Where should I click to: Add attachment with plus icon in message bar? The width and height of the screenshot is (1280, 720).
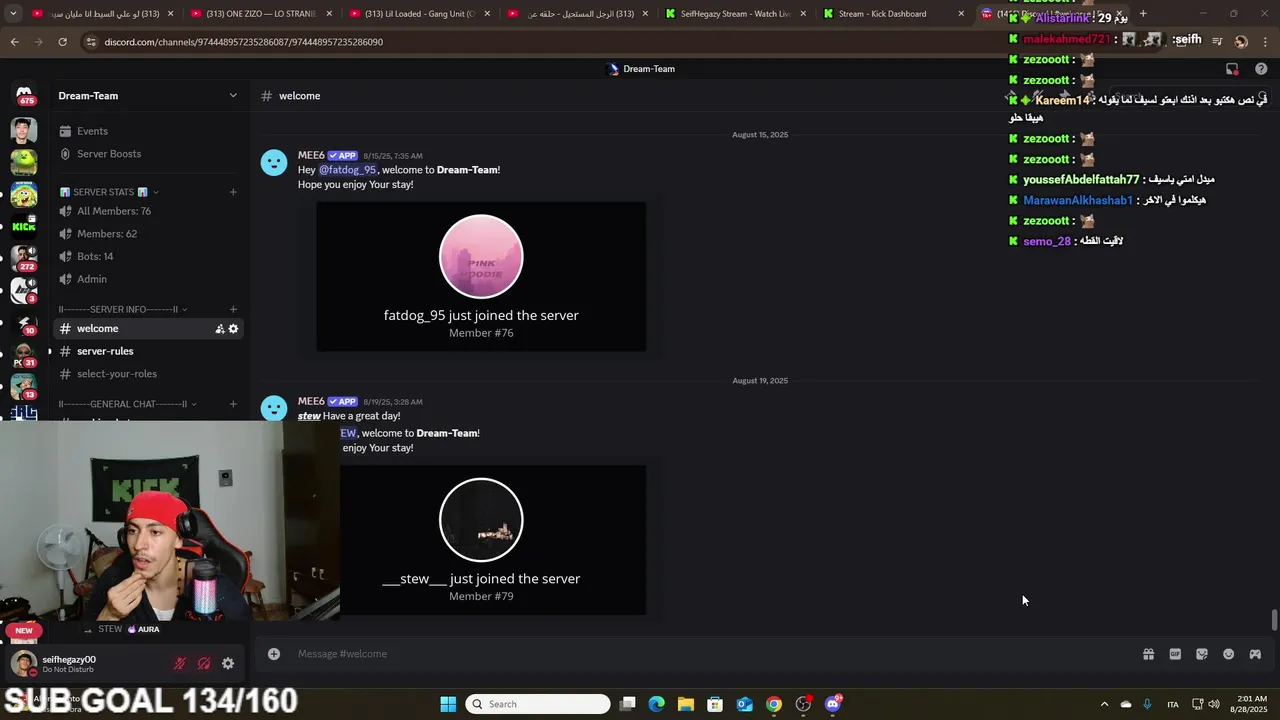(274, 654)
